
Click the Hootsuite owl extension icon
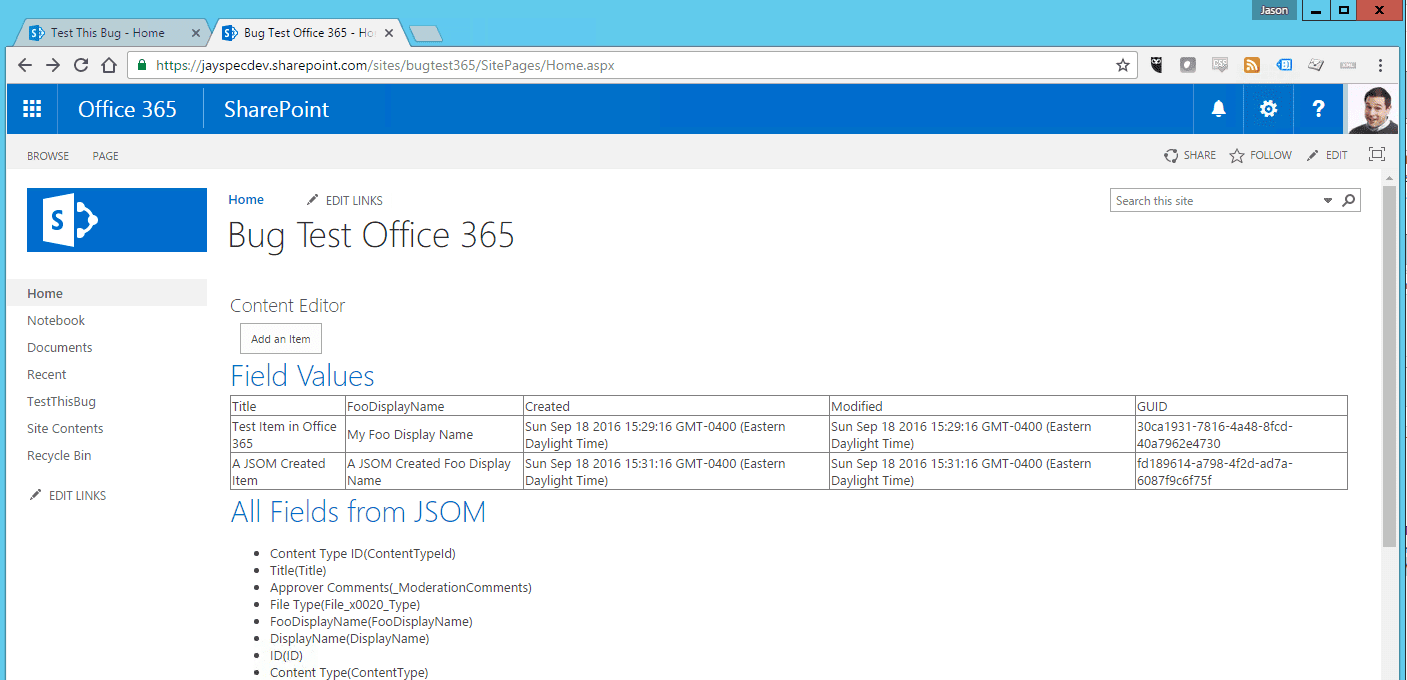tap(1157, 65)
